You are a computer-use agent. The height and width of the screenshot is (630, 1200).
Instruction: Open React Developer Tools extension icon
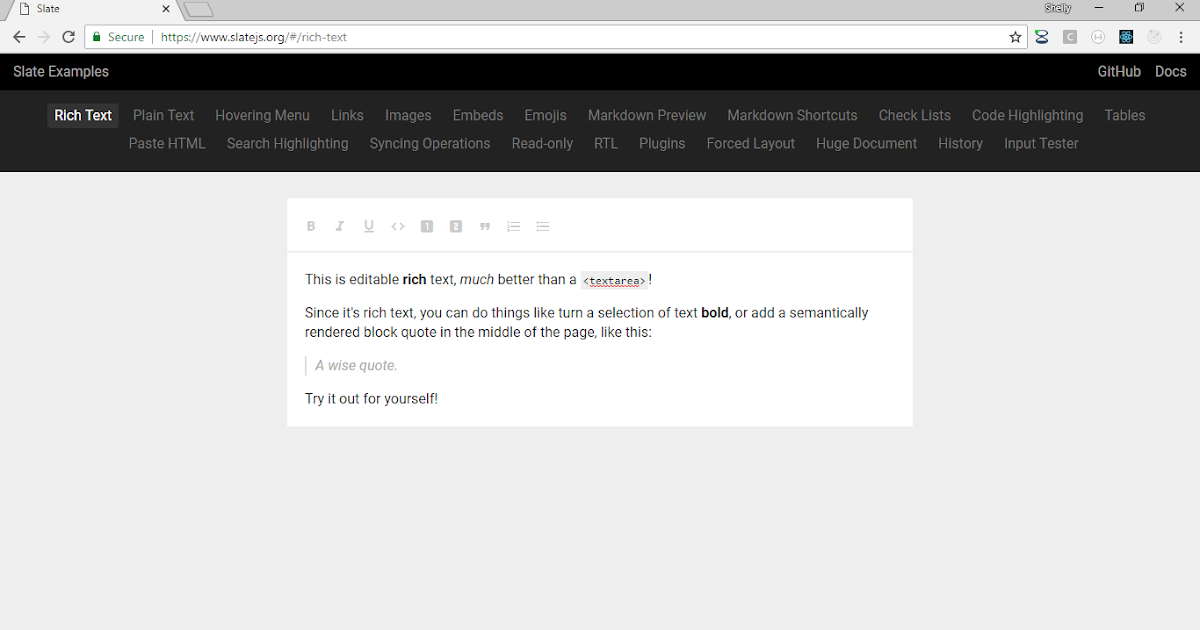pos(1126,36)
